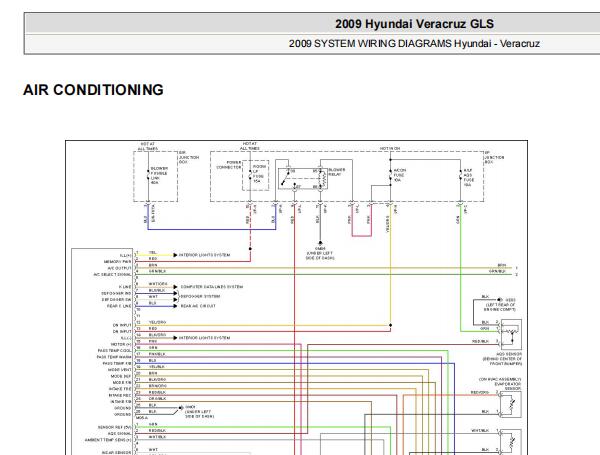The width and height of the screenshot is (600, 455).
Task: Click the 'EVAPORATOR SENSOR' label
Action: click(508, 386)
